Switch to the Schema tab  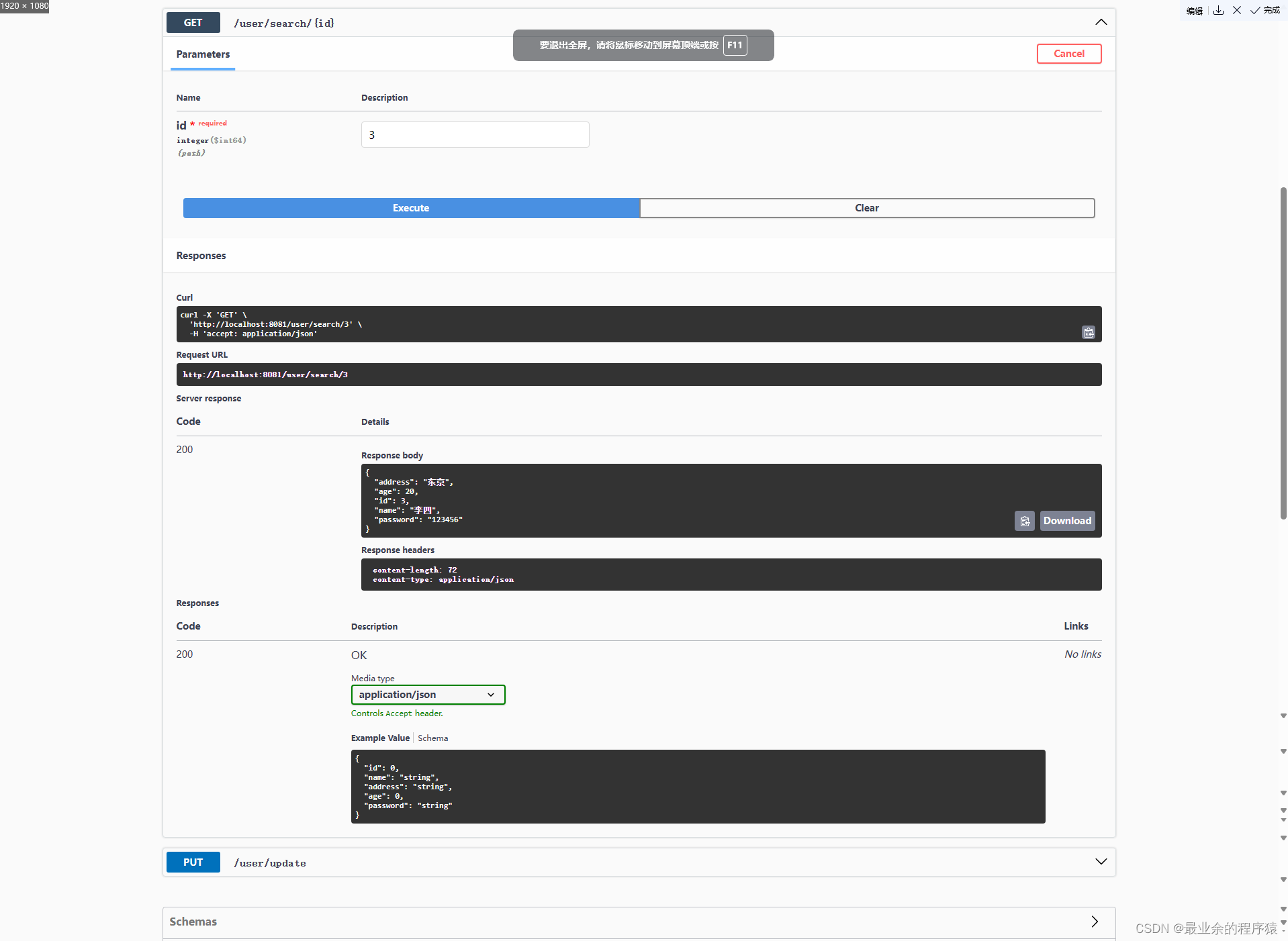tap(432, 738)
